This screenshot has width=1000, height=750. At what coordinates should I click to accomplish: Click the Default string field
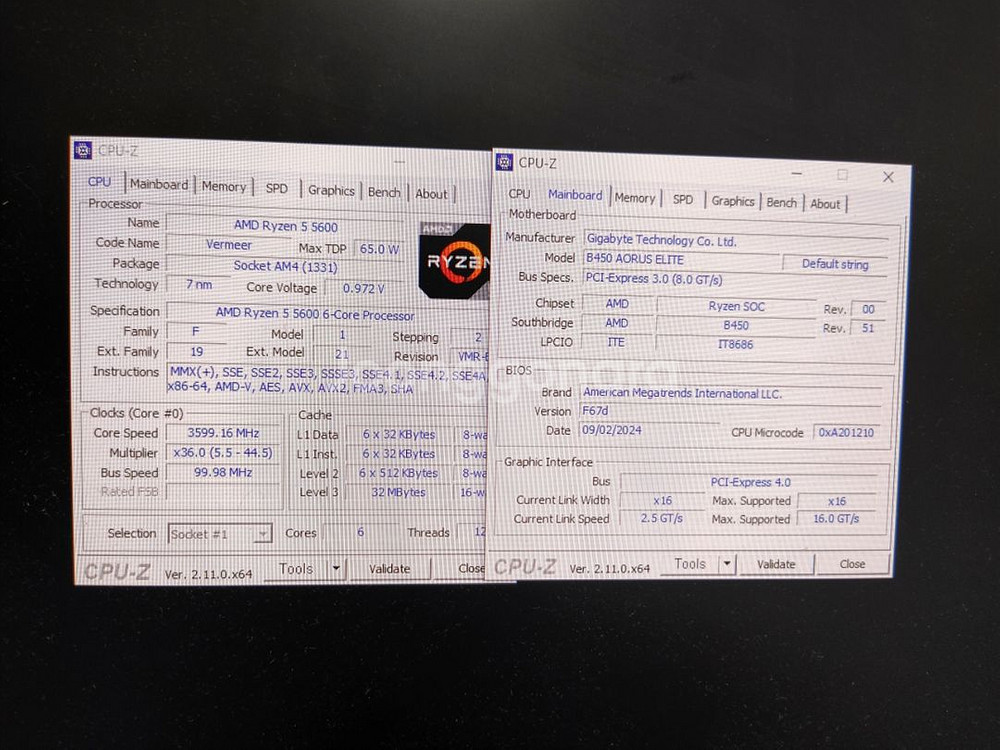coord(835,264)
